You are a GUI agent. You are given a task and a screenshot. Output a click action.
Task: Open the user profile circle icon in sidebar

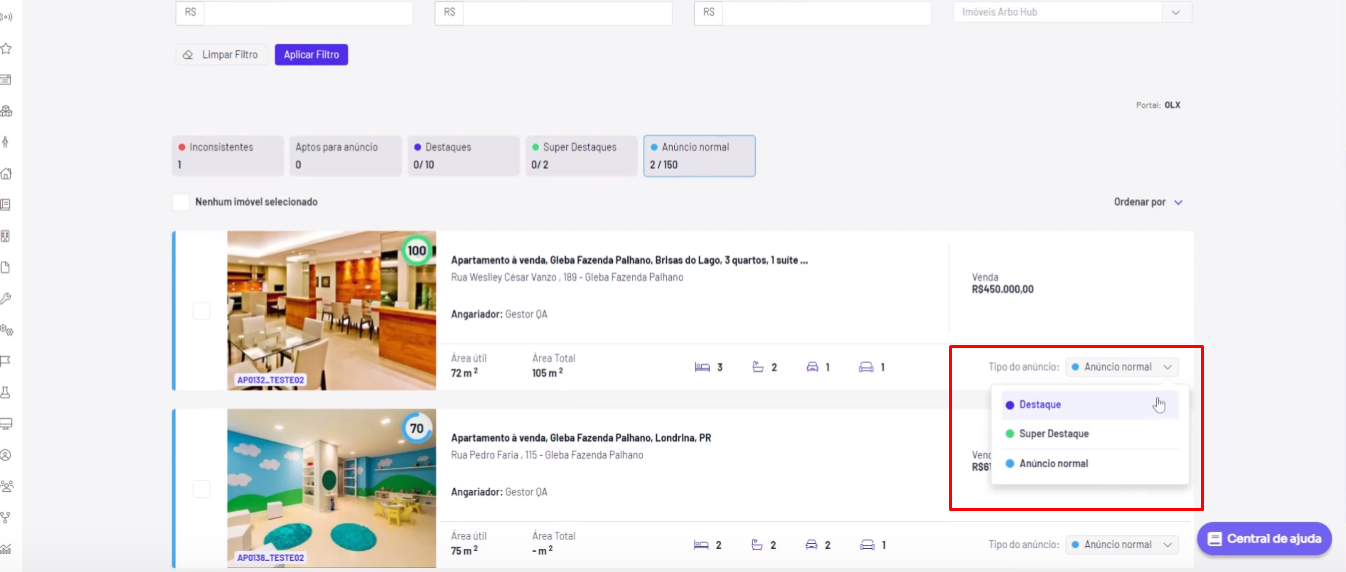[x=6, y=455]
